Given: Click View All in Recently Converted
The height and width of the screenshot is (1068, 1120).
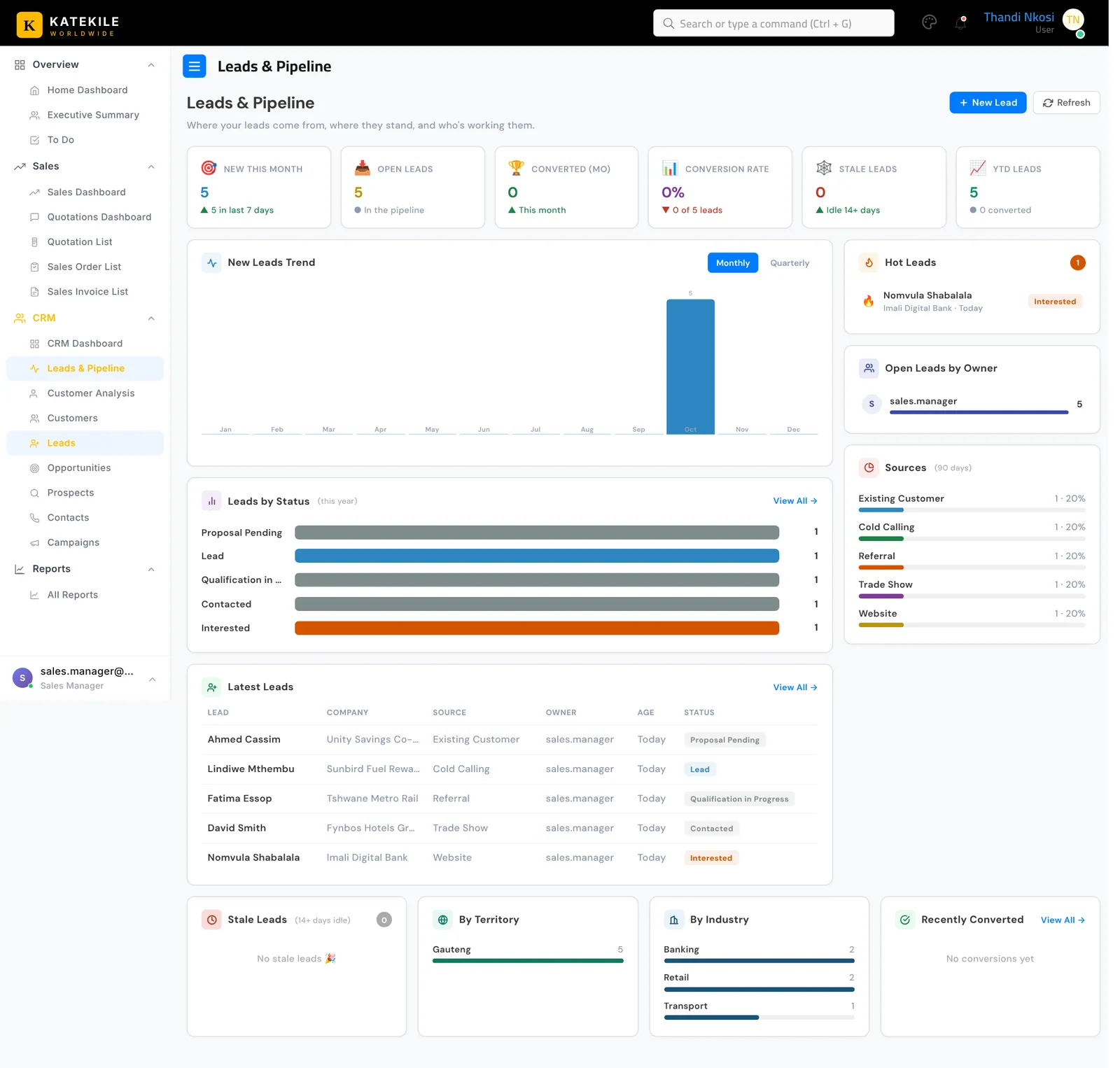Looking at the screenshot, I should 1063,920.
